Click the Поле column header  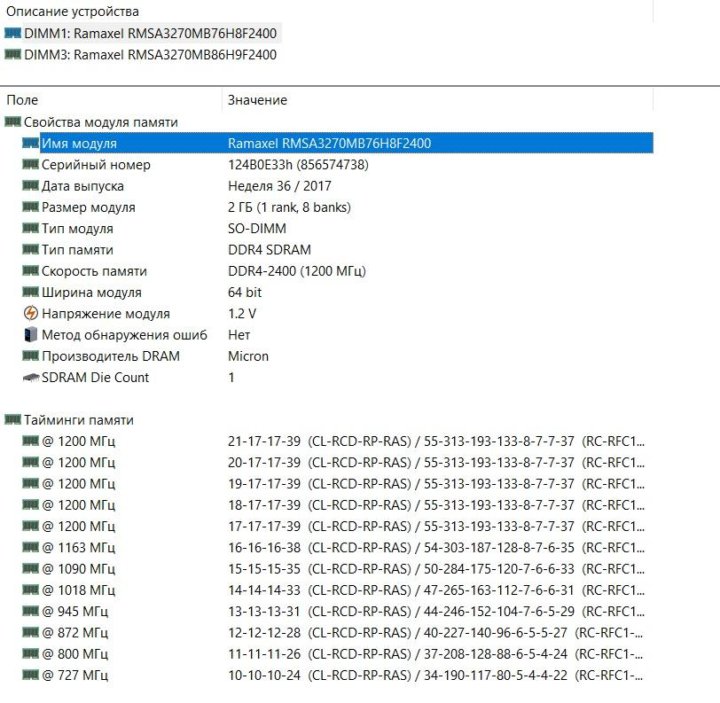[x=22, y=100]
